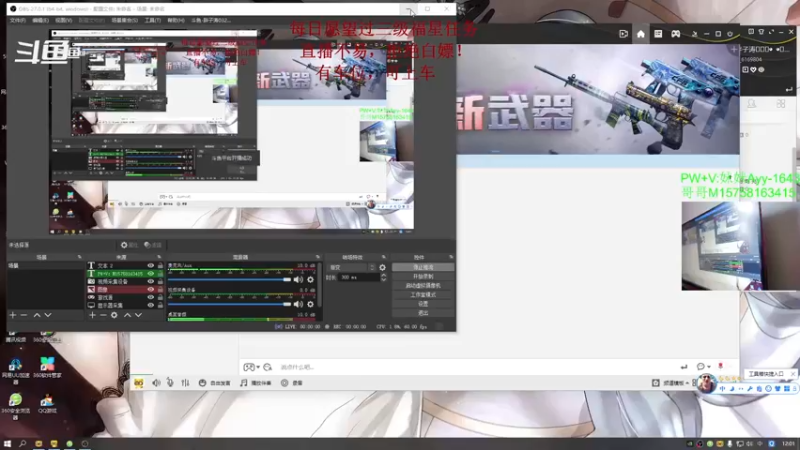Adjust the 麦克风/Aux volume slider
The height and width of the screenshot is (450, 800).
(229, 280)
